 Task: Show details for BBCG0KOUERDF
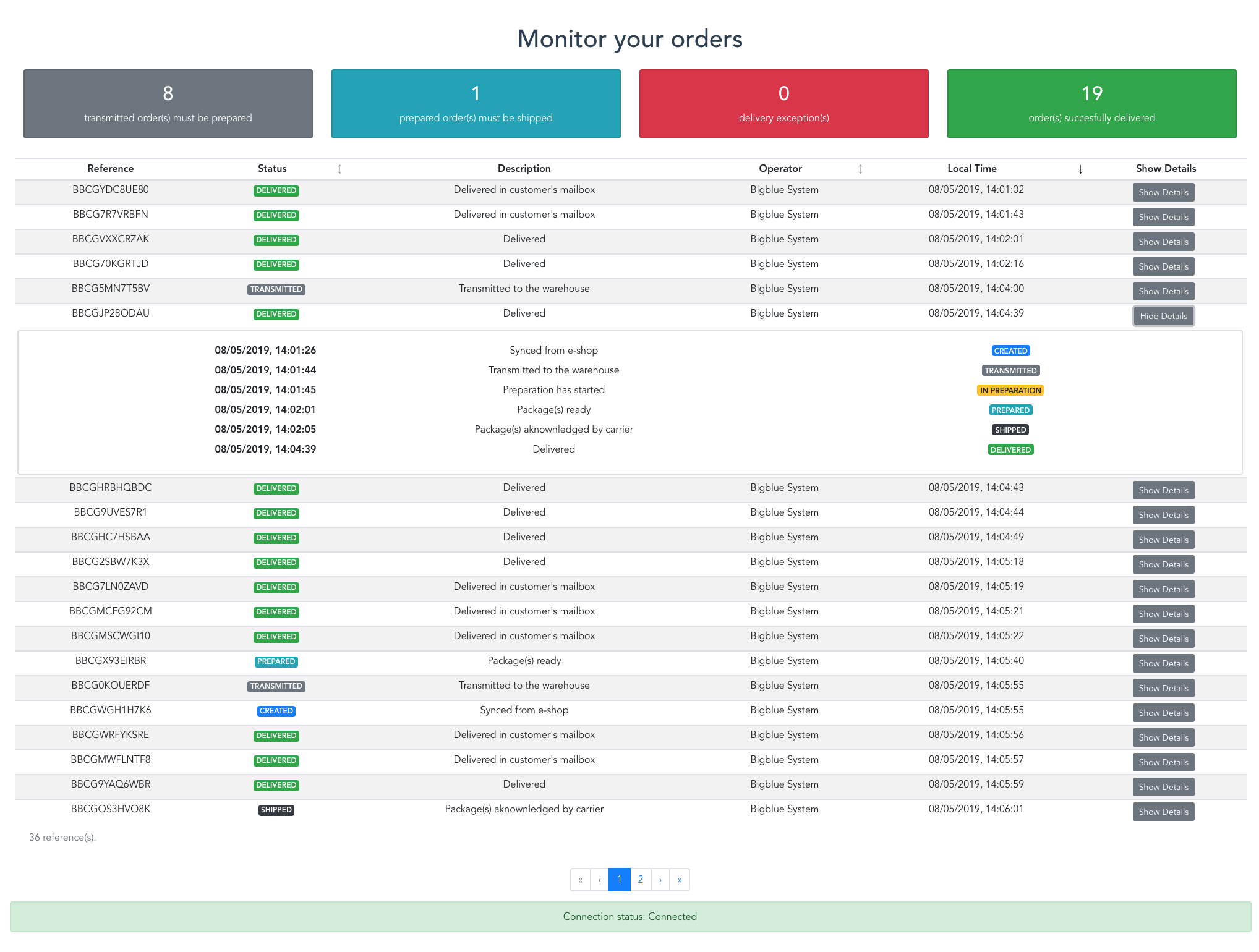pos(1163,688)
